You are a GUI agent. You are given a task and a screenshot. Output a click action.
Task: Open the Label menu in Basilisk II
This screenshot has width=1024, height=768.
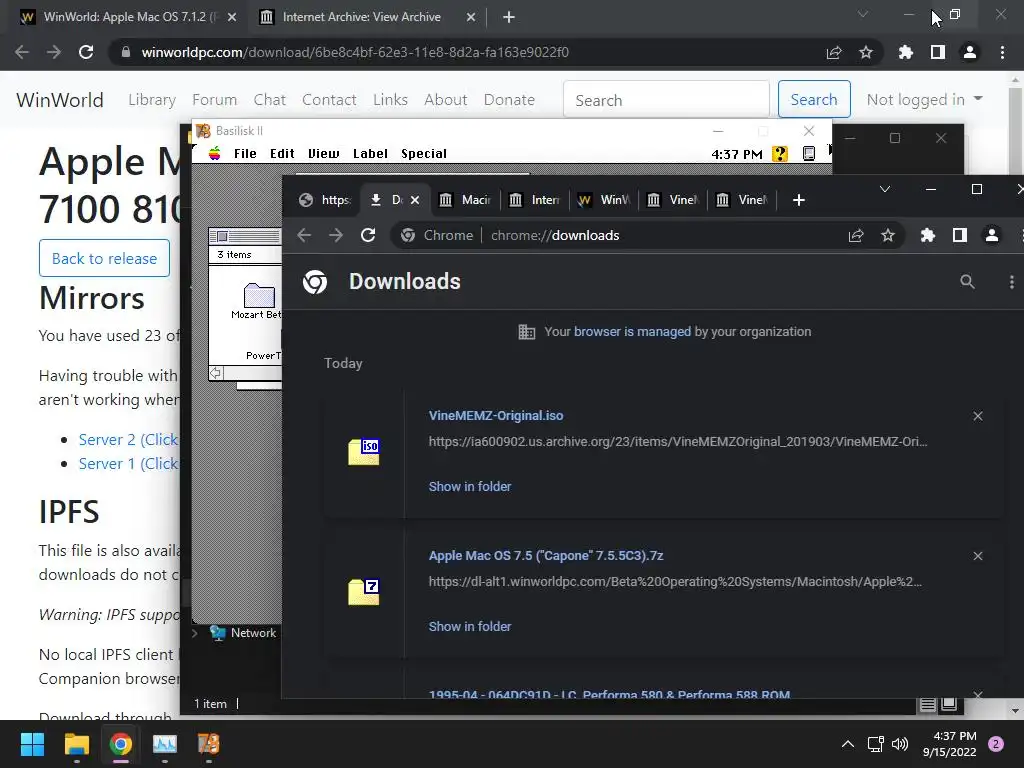coord(370,153)
